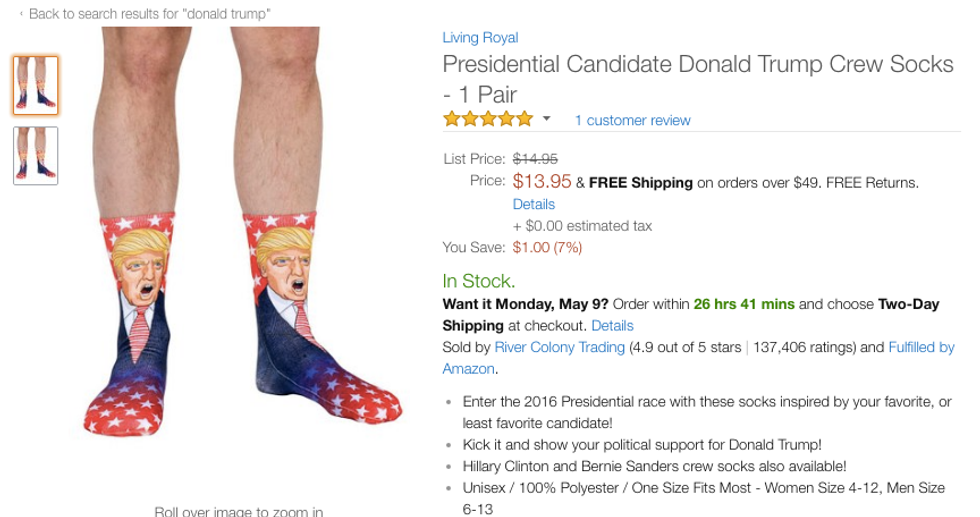The width and height of the screenshot is (980, 517).
Task: Click the crossed-out $14.95 list price
Action: pyautogui.click(x=535, y=159)
